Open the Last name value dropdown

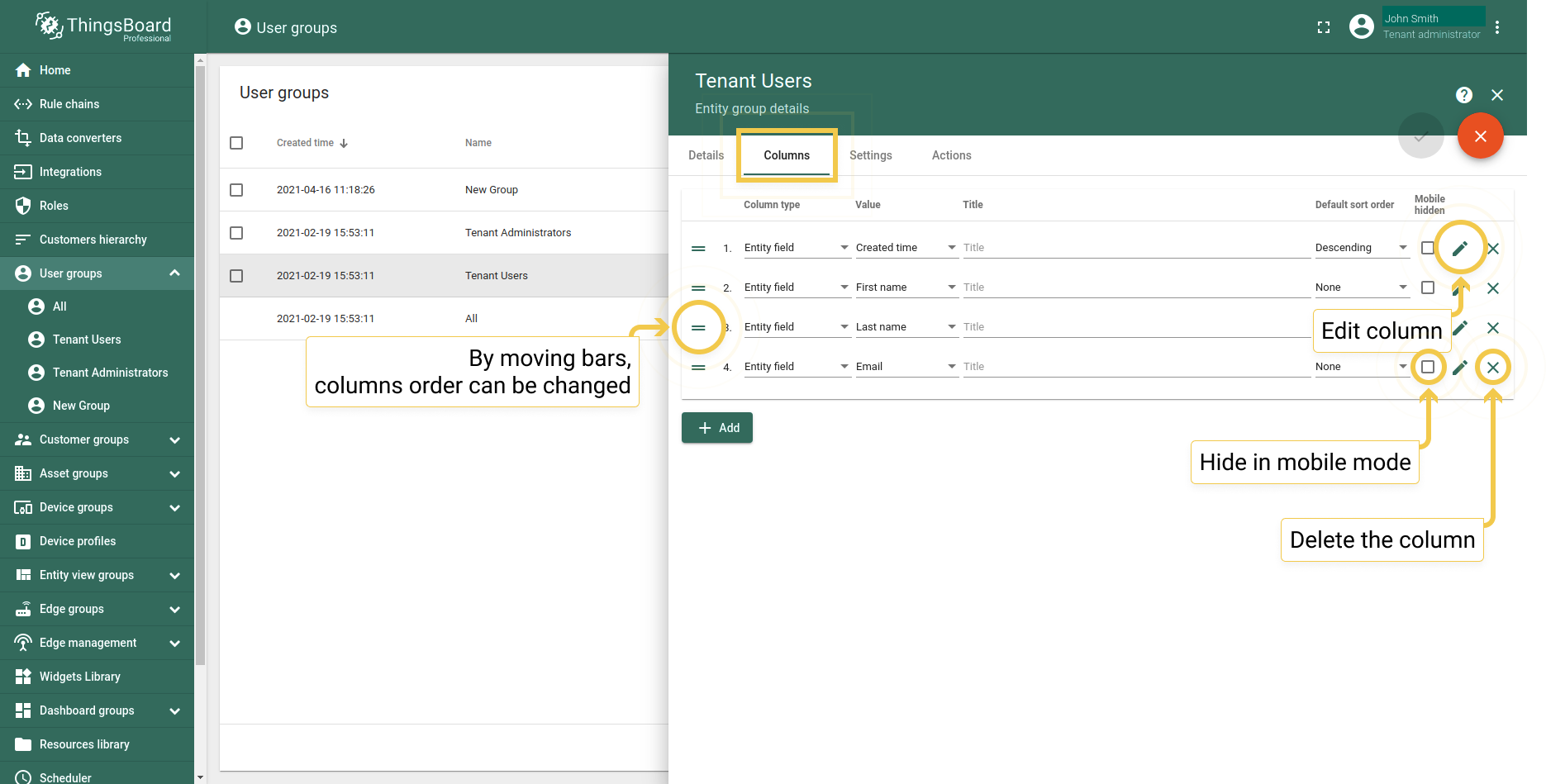[906, 327]
